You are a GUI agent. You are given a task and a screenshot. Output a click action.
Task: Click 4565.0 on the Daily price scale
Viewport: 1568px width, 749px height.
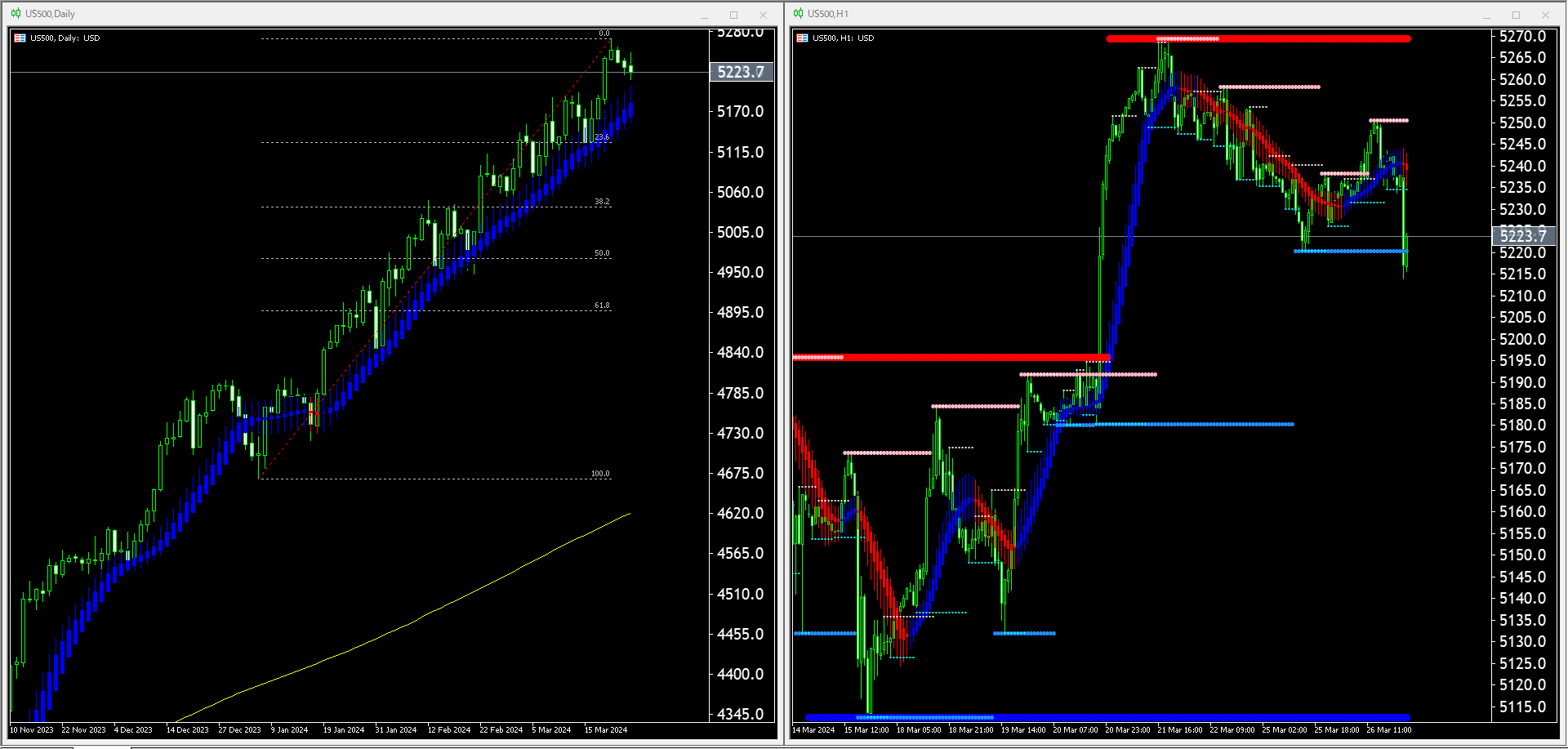(x=741, y=553)
